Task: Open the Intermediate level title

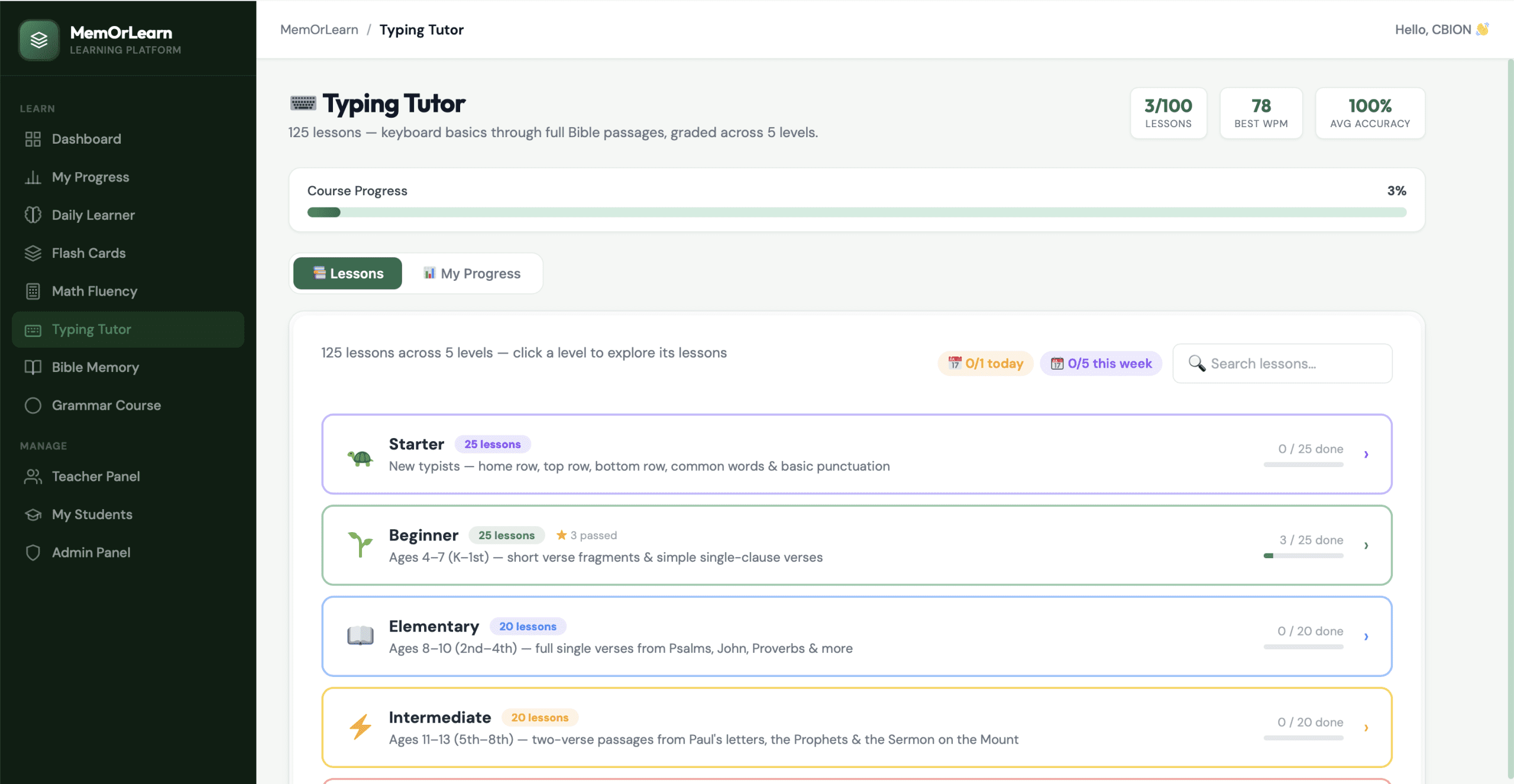Action: coord(440,717)
